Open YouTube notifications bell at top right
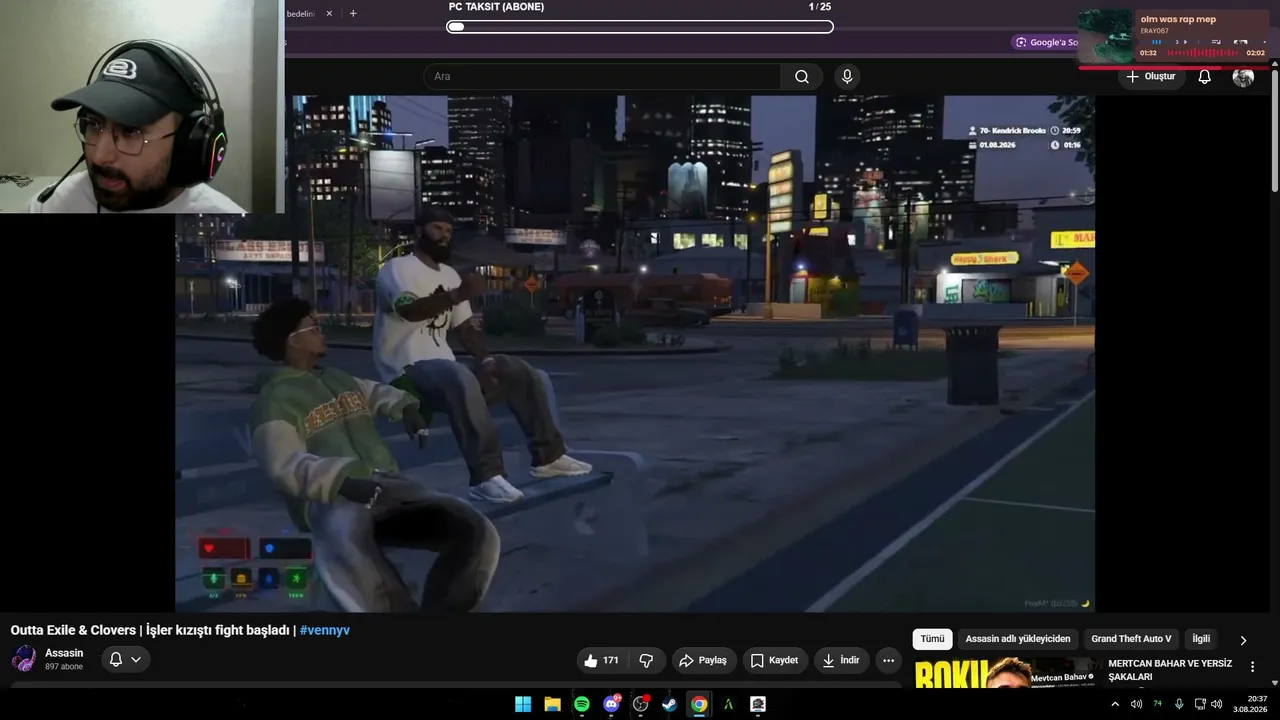Image resolution: width=1280 pixels, height=720 pixels. [x=1205, y=77]
